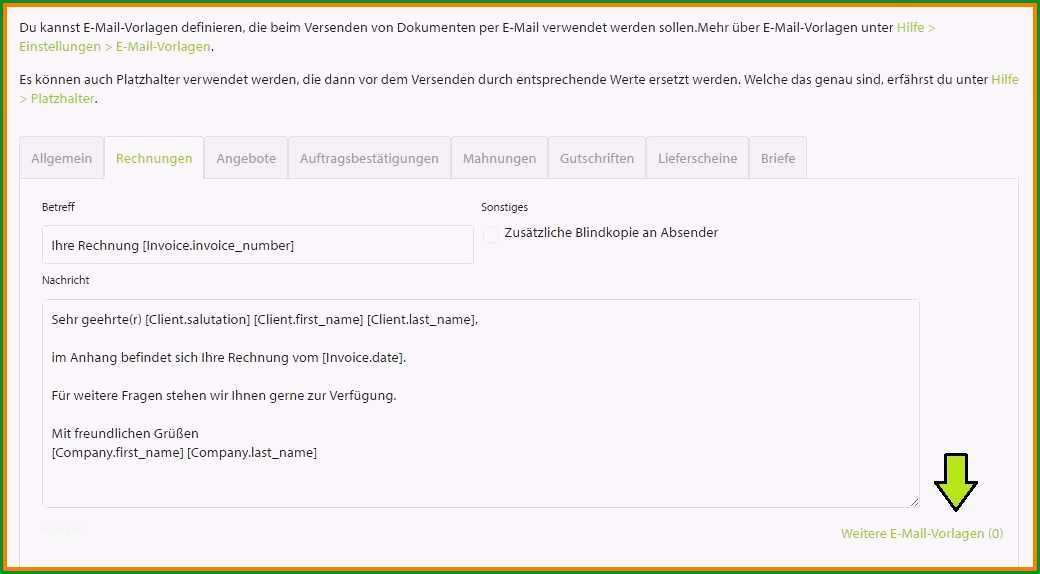Viewport: 1040px width, 574px height.
Task: Click the '[Company.first_name] [Company.last_name]' line
Action: coord(184,453)
